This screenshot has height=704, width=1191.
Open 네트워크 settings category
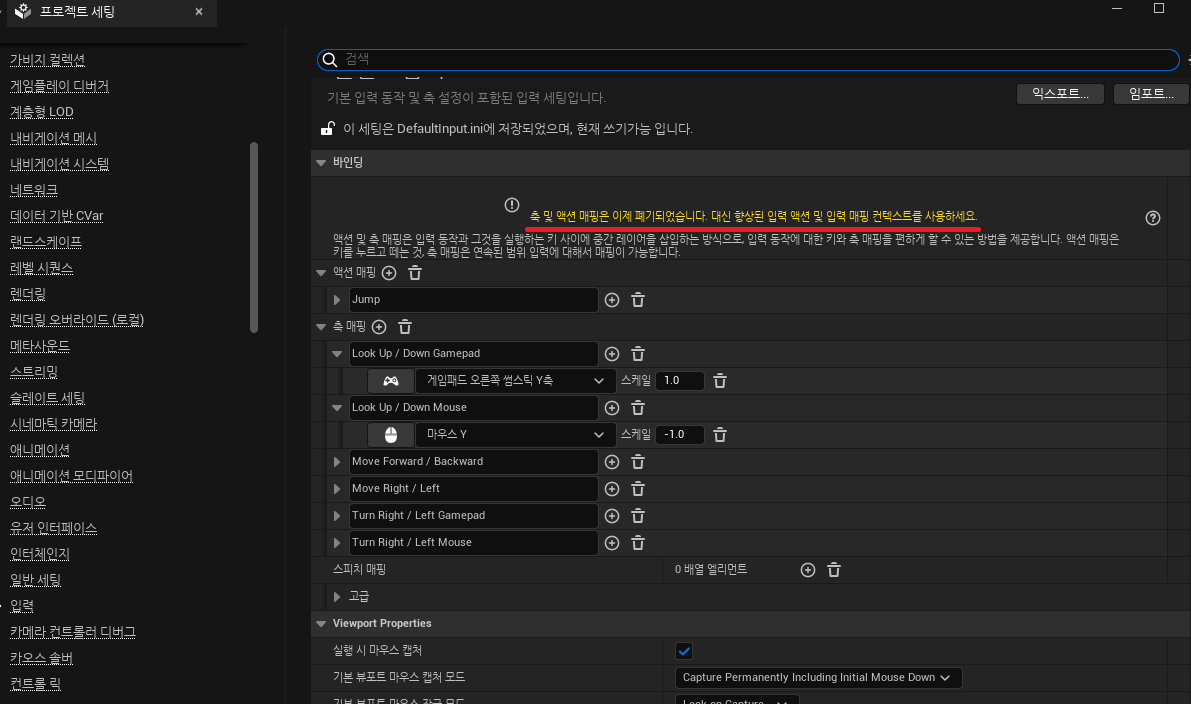33,190
